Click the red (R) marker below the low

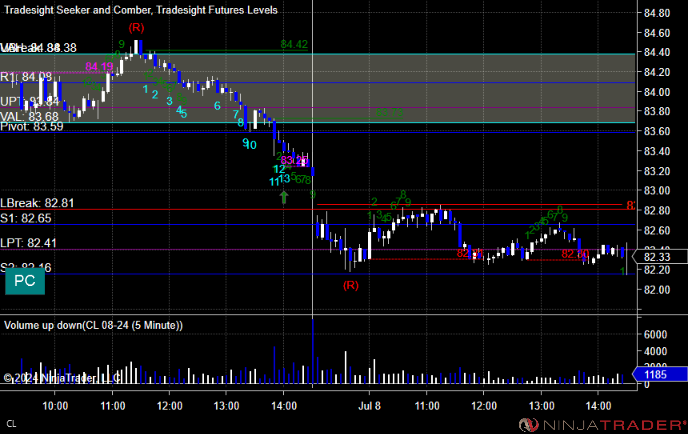[x=351, y=286]
